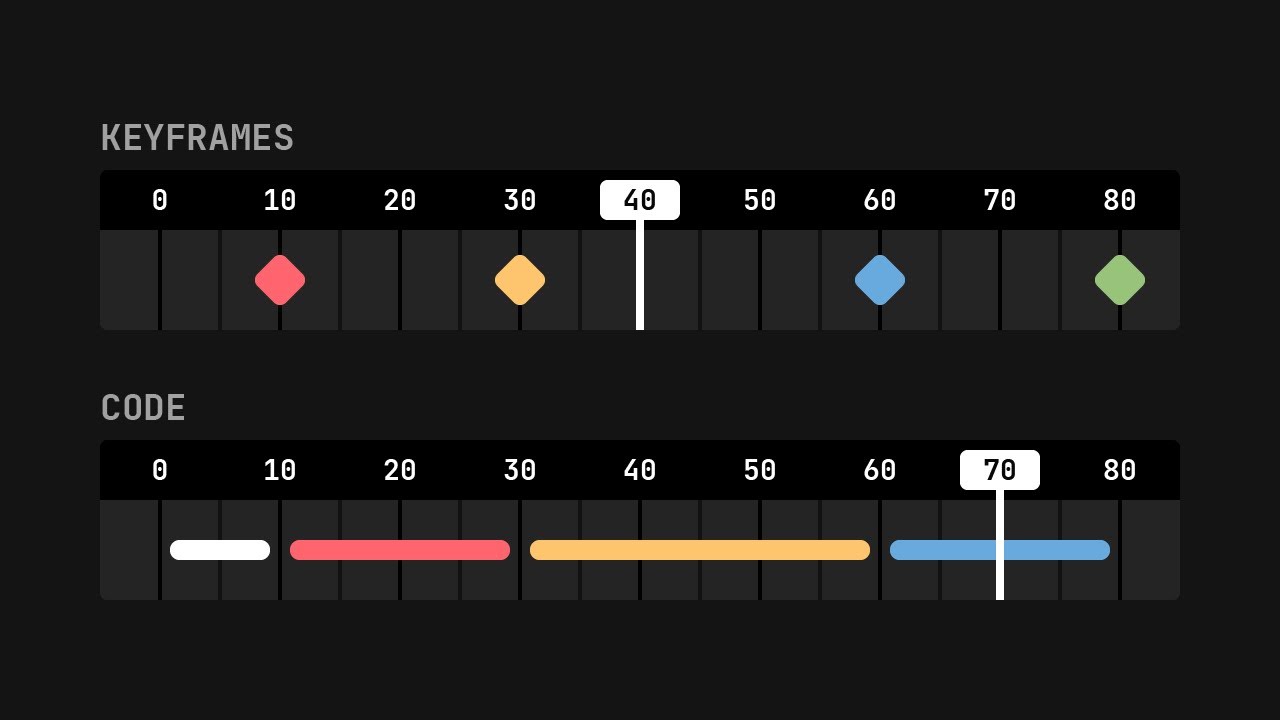Jump to frame 10 on Code ruler

(280, 471)
